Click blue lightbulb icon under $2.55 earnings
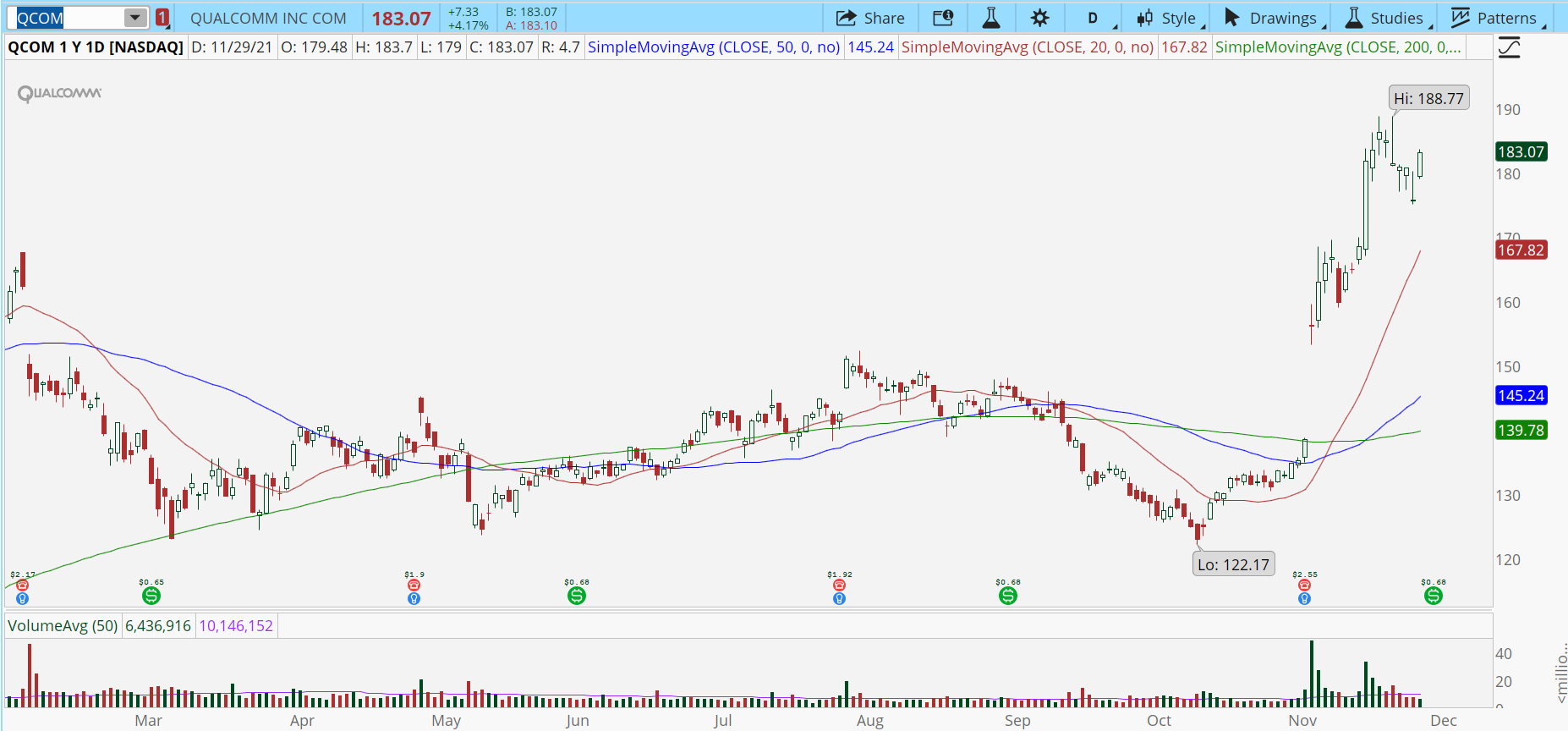 1304,598
